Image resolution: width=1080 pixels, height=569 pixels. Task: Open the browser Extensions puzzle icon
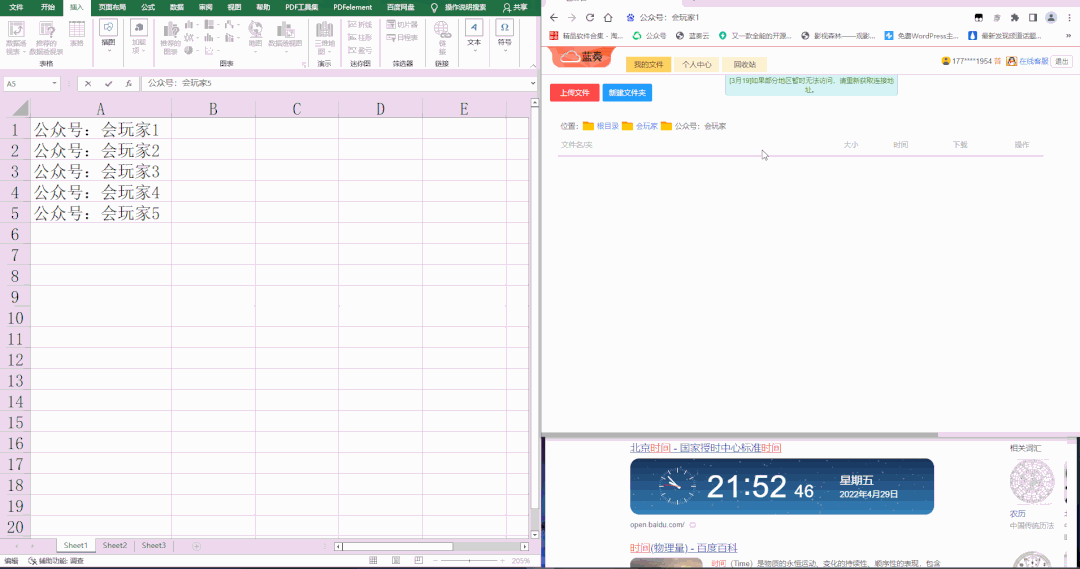[1015, 18]
